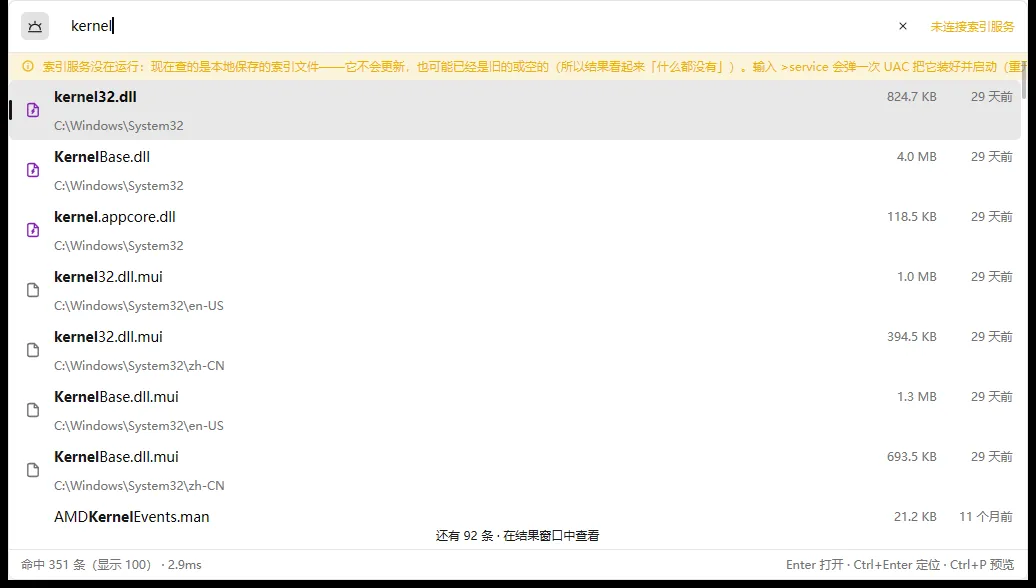1036x588 pixels.
Task: Click the "11 个月前" date of AMDKernelEvents.man
Action: (x=986, y=517)
